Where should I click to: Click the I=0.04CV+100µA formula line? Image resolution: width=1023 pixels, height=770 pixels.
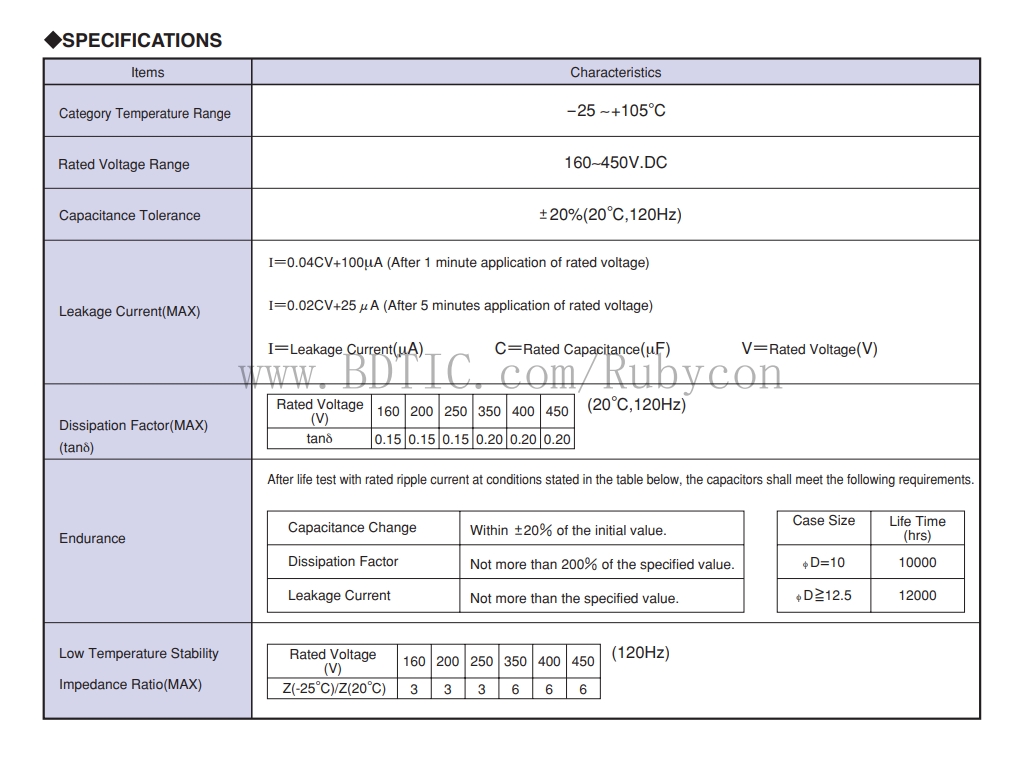coord(459,262)
